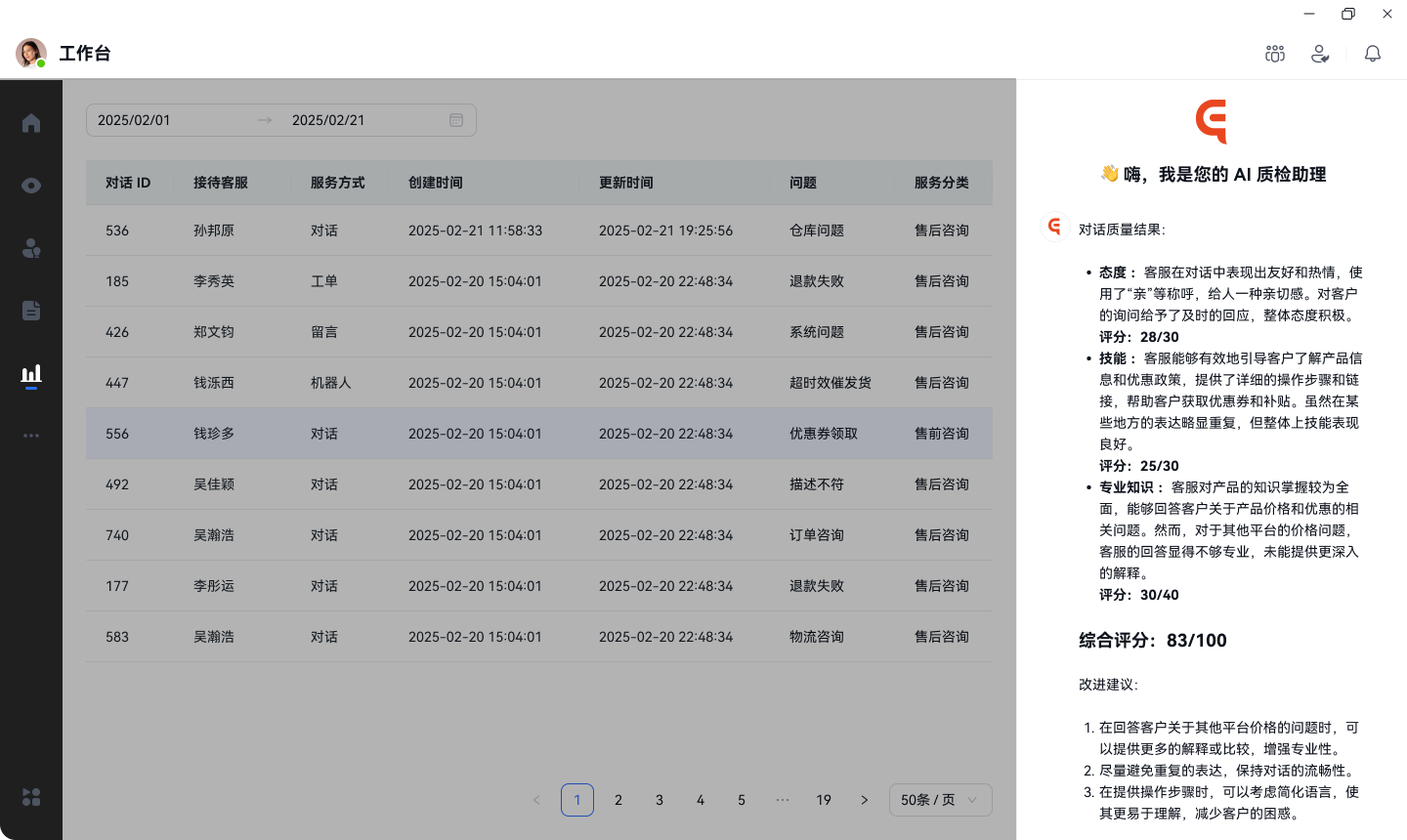Select conversation row ID 740
Image resolution: width=1407 pixels, height=840 pixels.
pos(539,535)
